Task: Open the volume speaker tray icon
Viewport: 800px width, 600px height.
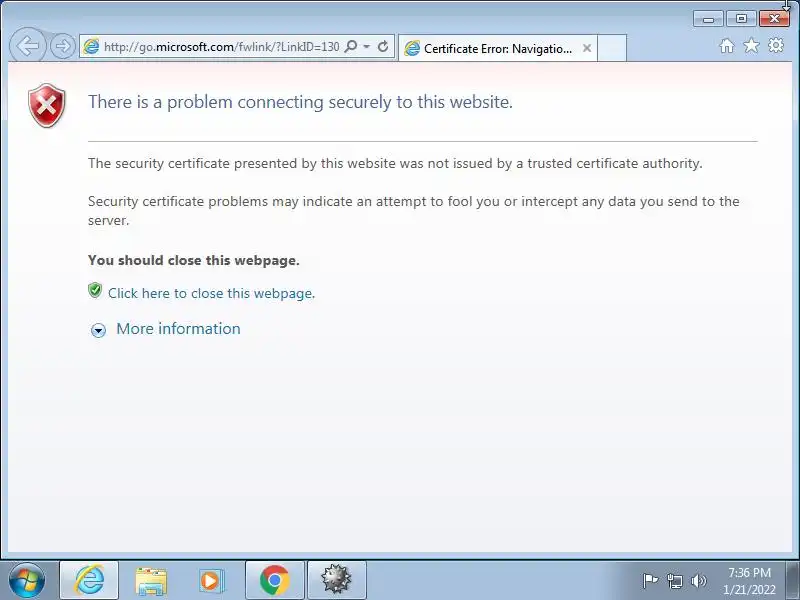Action: [x=698, y=581]
